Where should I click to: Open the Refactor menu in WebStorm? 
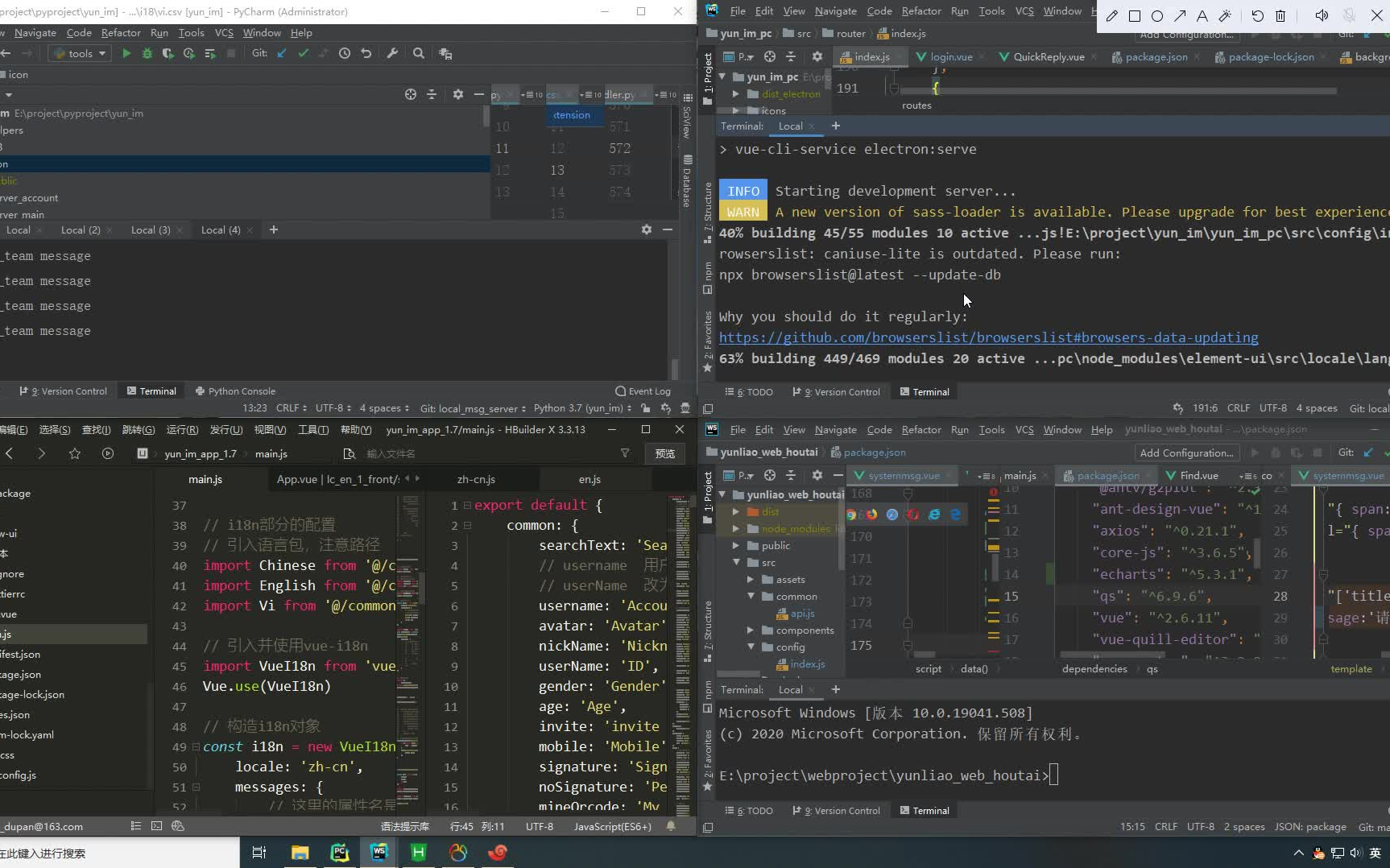[920, 429]
